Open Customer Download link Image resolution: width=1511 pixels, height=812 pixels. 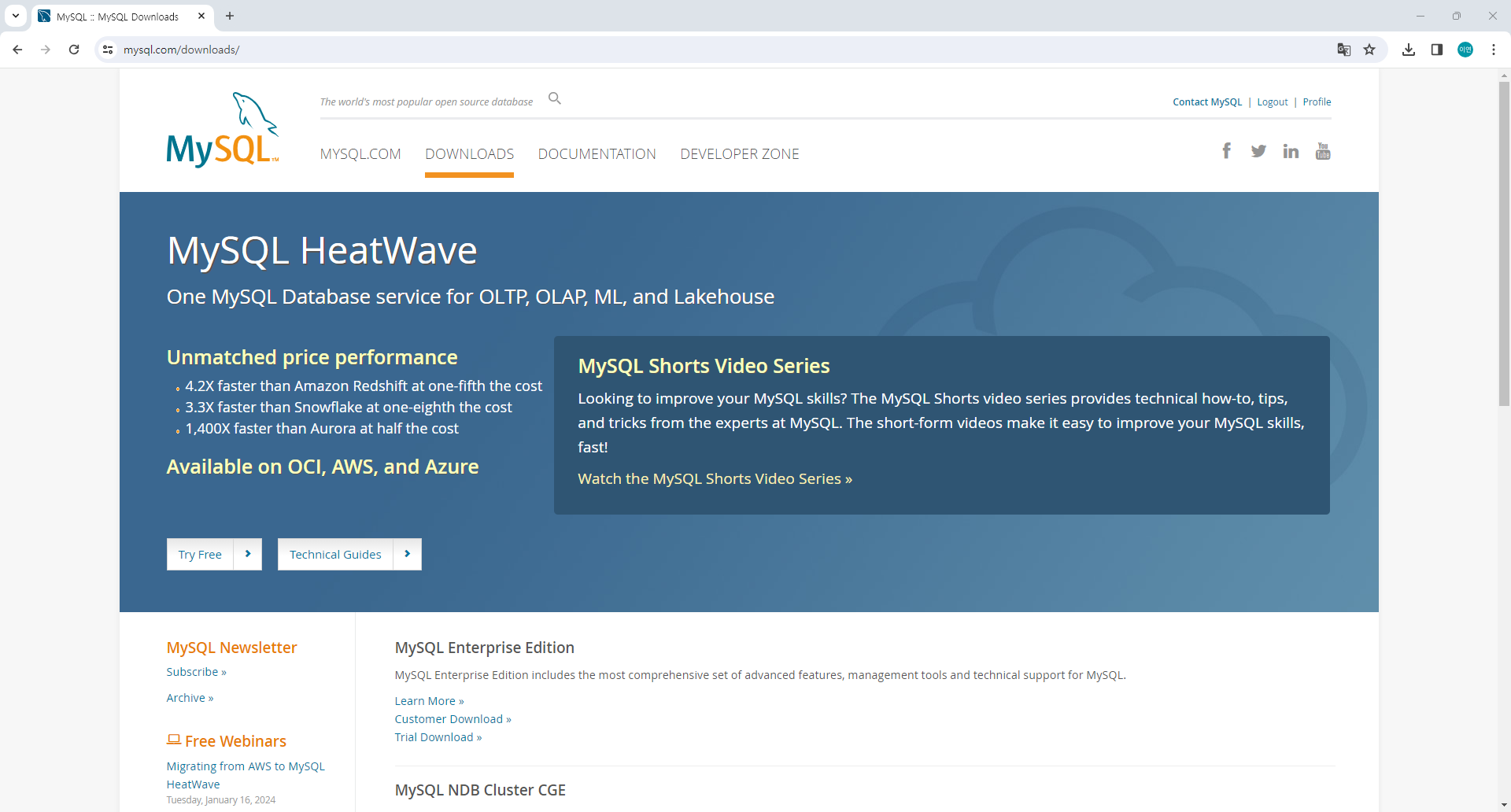pos(453,719)
